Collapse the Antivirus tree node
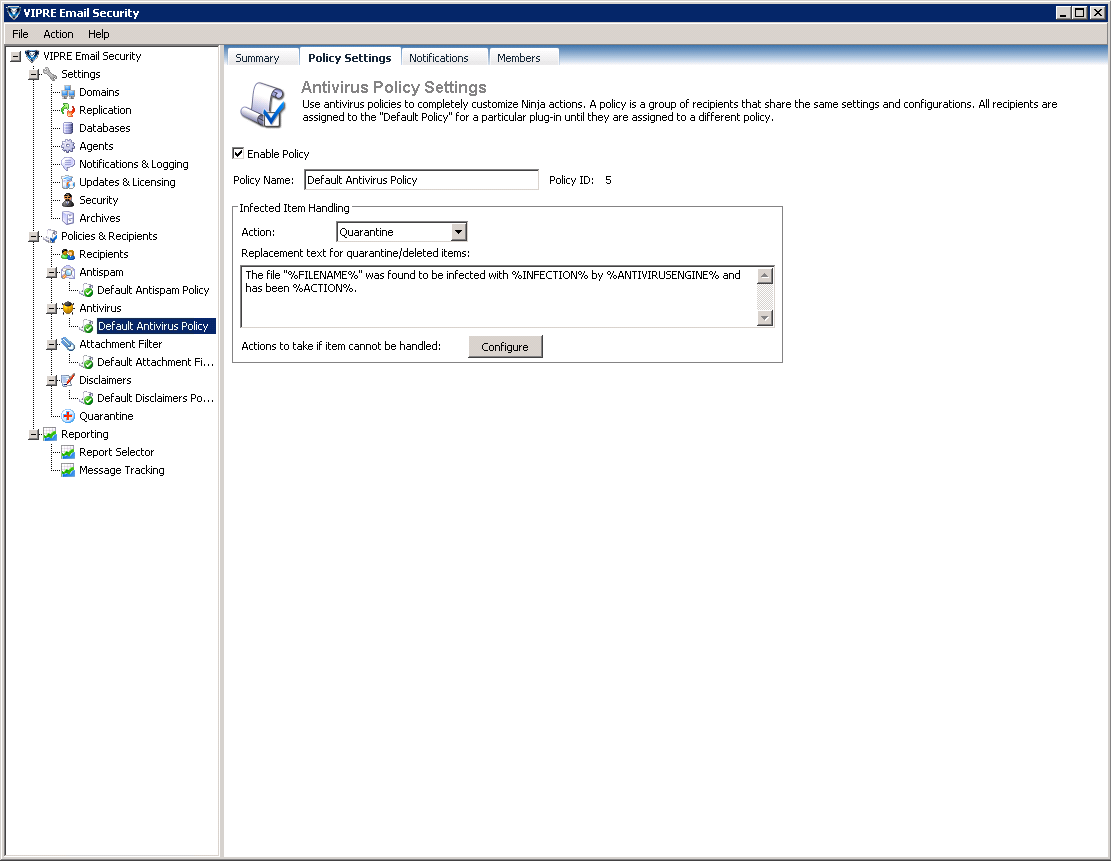 52,308
